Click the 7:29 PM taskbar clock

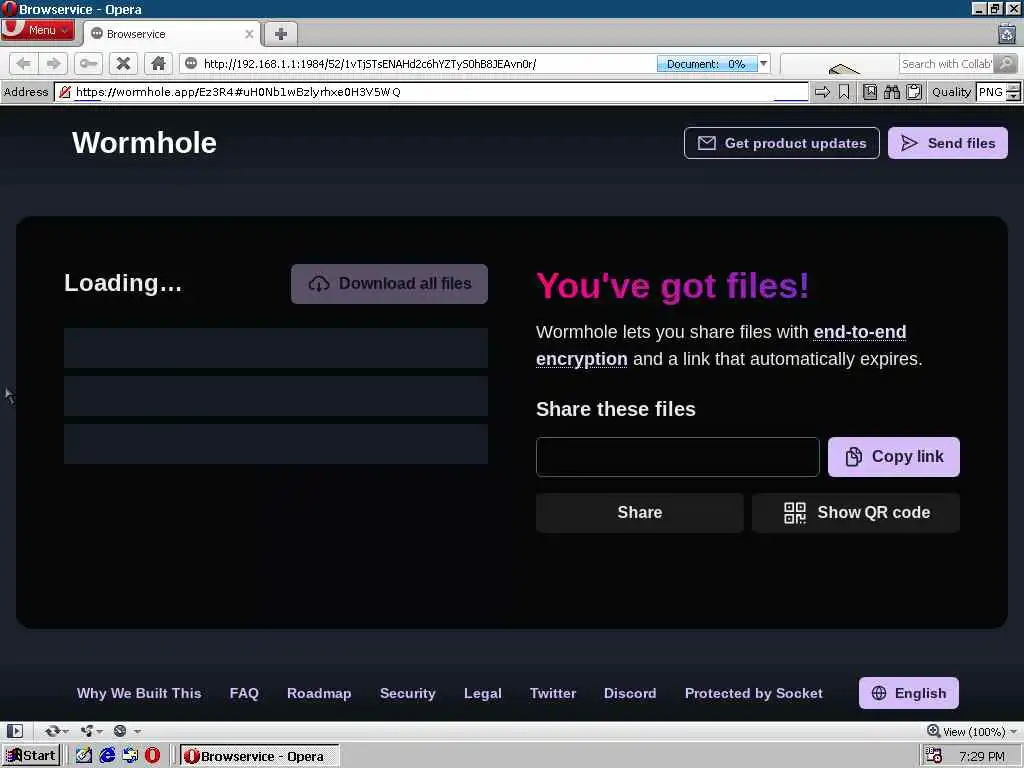(x=982, y=756)
